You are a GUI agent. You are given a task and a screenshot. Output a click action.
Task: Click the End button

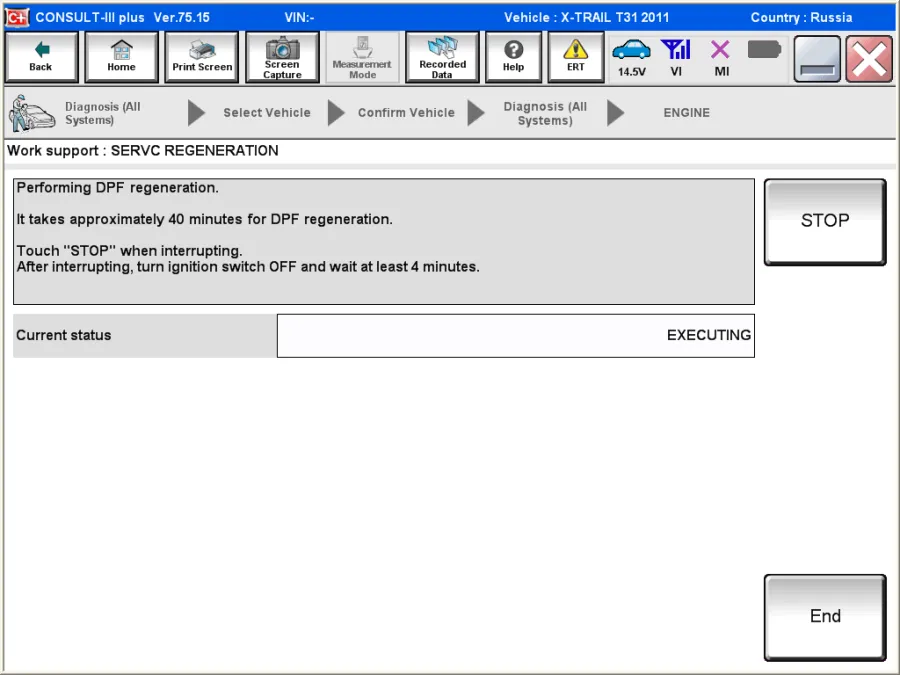point(825,617)
